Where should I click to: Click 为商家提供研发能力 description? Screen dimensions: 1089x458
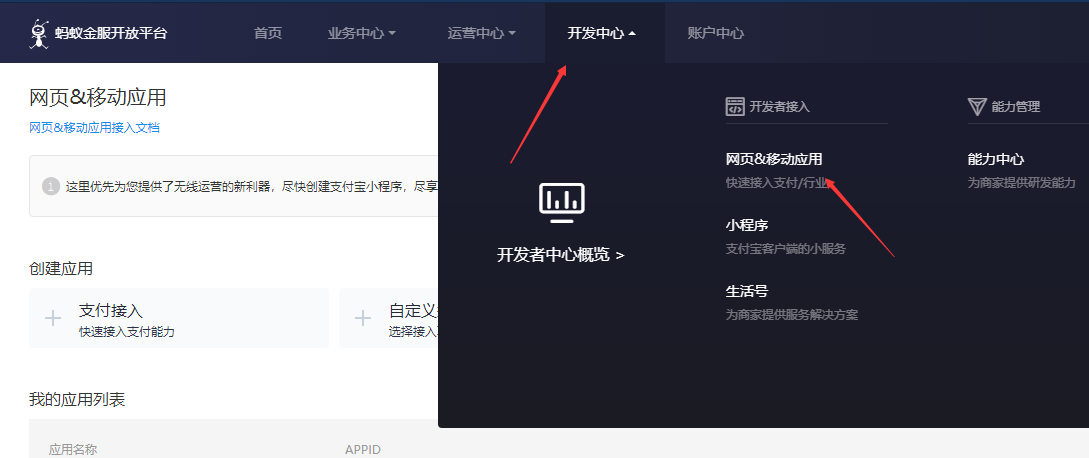click(1021, 183)
